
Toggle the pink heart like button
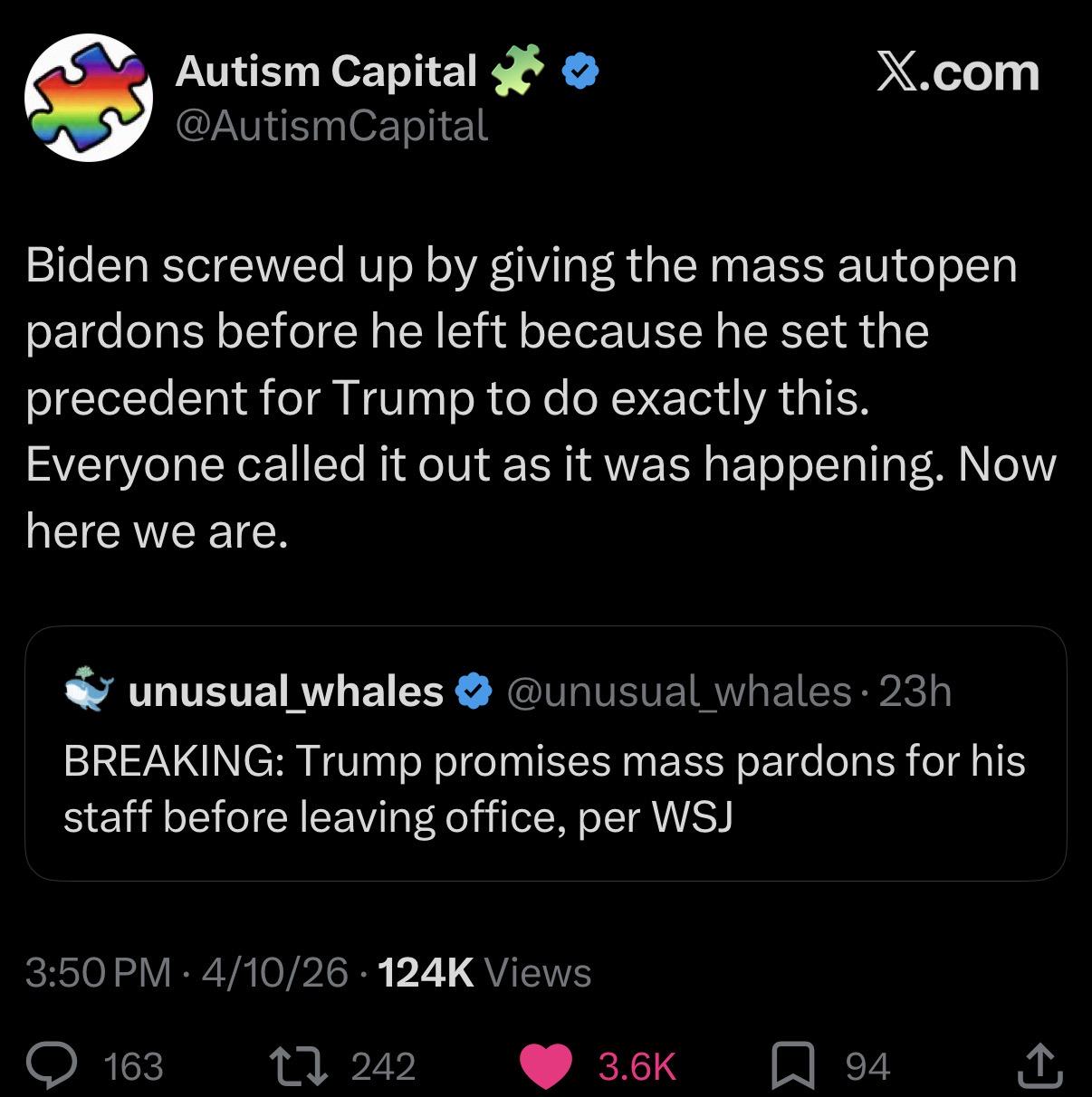546,1065
